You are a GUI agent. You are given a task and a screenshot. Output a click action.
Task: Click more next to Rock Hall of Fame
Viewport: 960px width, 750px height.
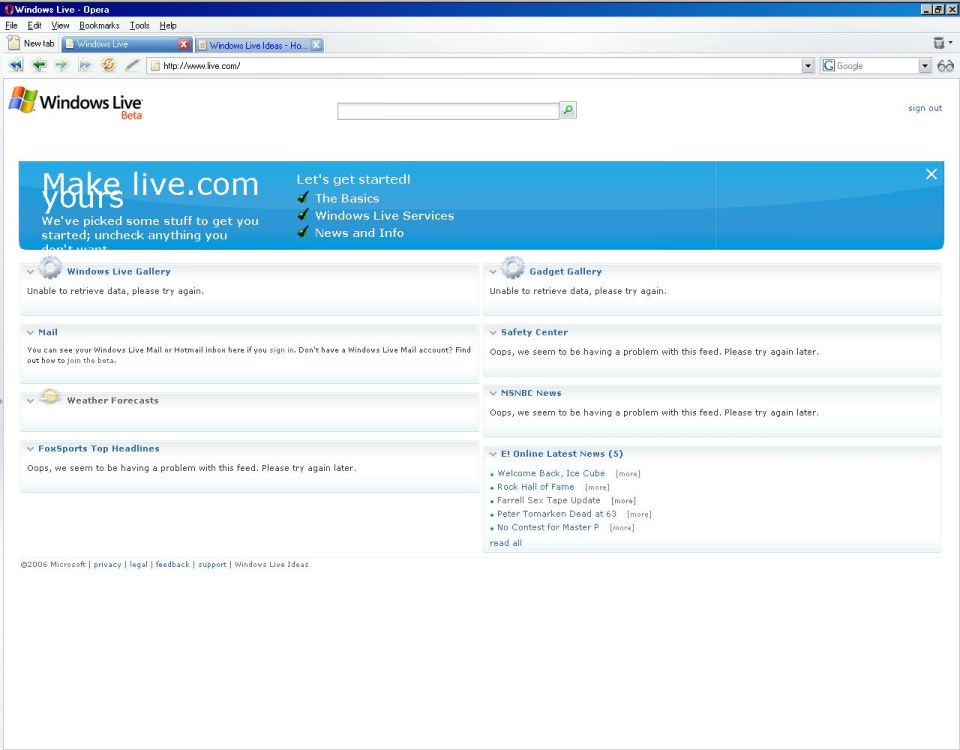(x=597, y=487)
